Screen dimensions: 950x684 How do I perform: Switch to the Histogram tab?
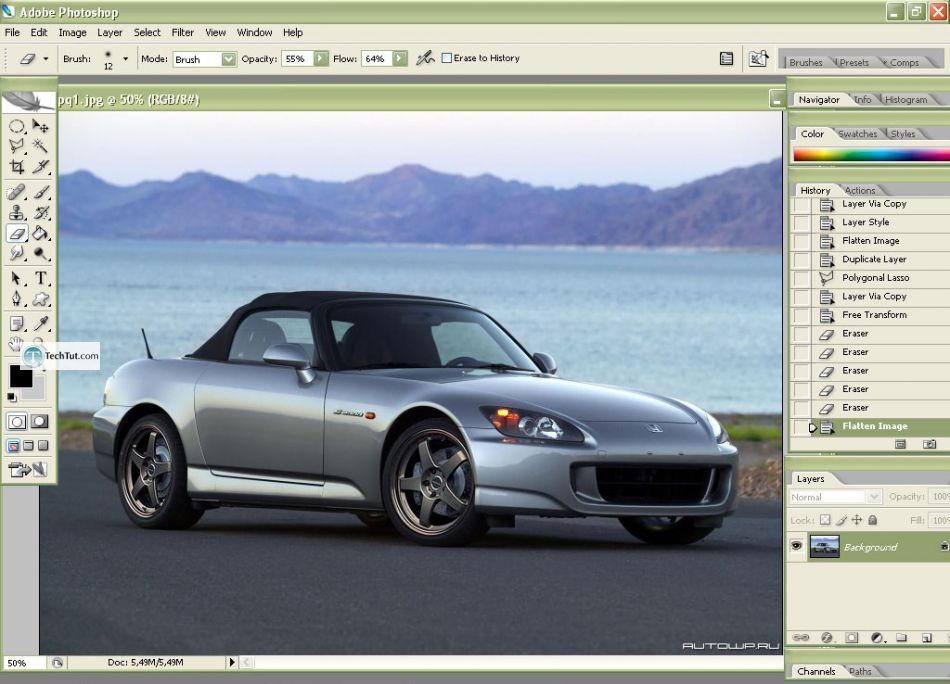coord(906,99)
